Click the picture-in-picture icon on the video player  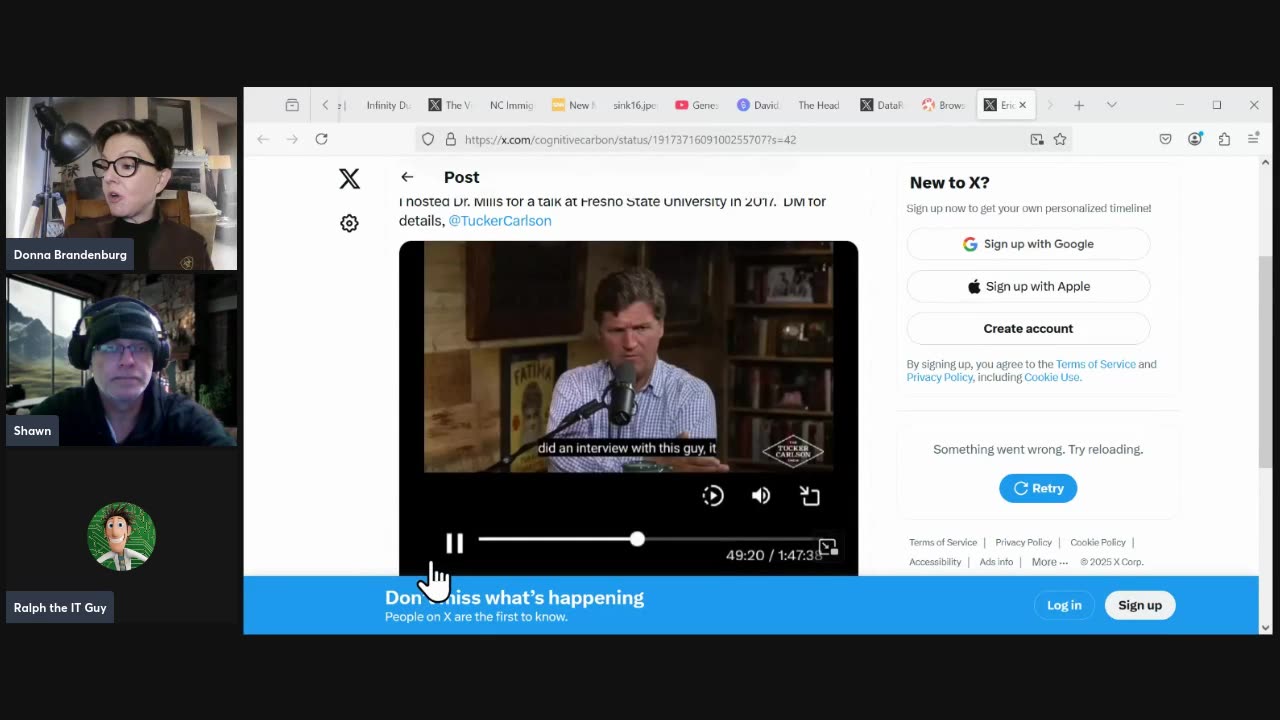coord(828,547)
